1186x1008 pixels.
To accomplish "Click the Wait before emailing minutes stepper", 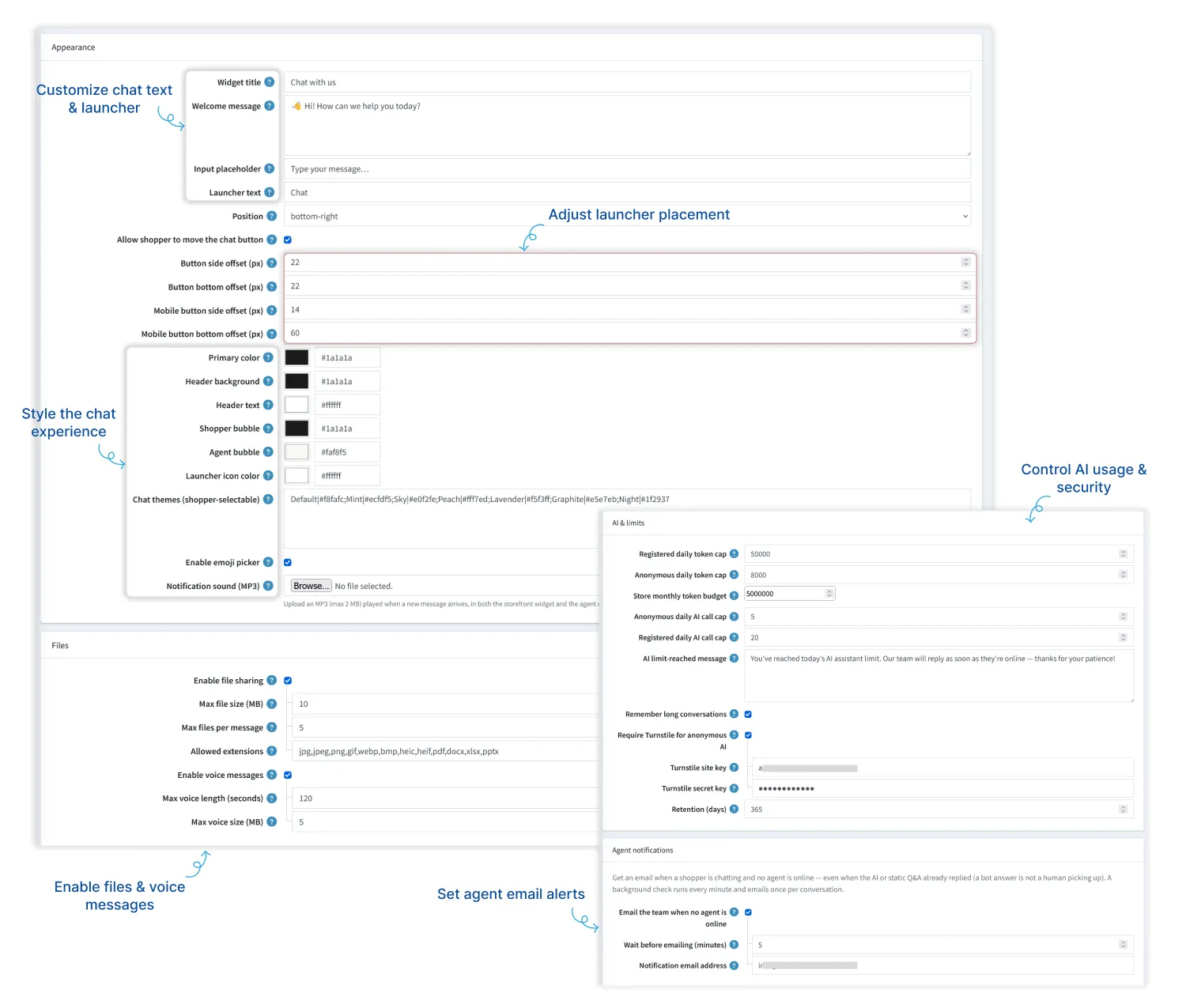I will click(1123, 944).
